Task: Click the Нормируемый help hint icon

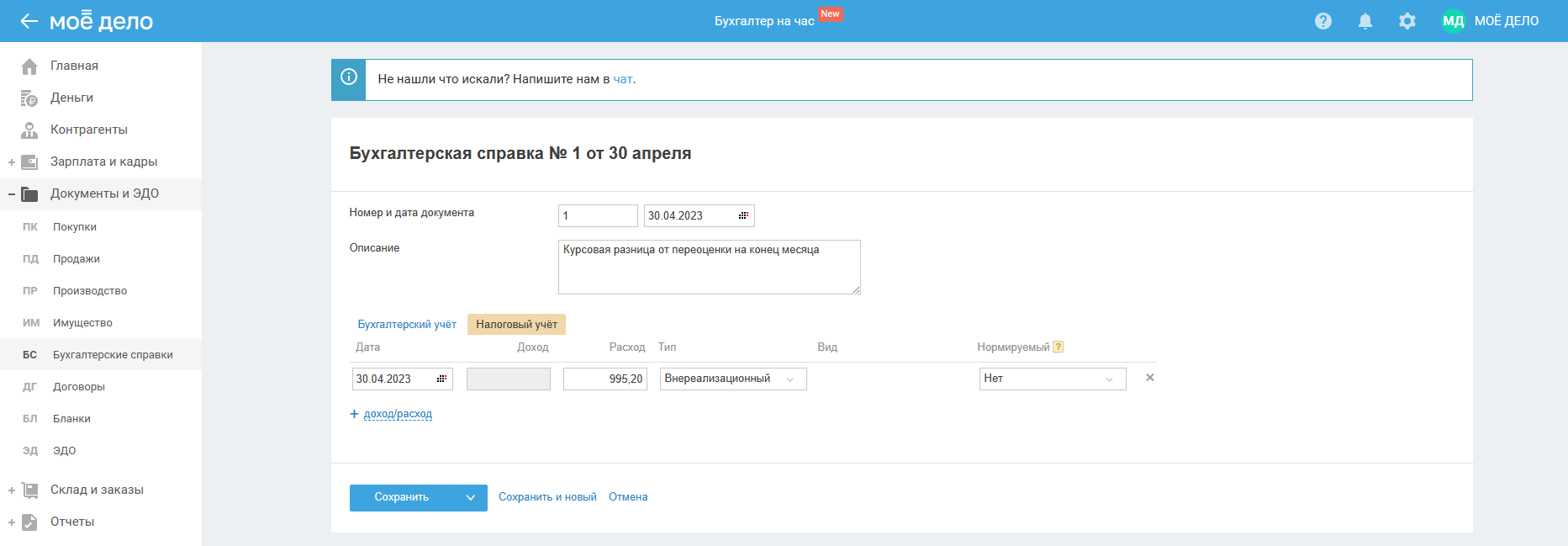Action: [x=1059, y=347]
